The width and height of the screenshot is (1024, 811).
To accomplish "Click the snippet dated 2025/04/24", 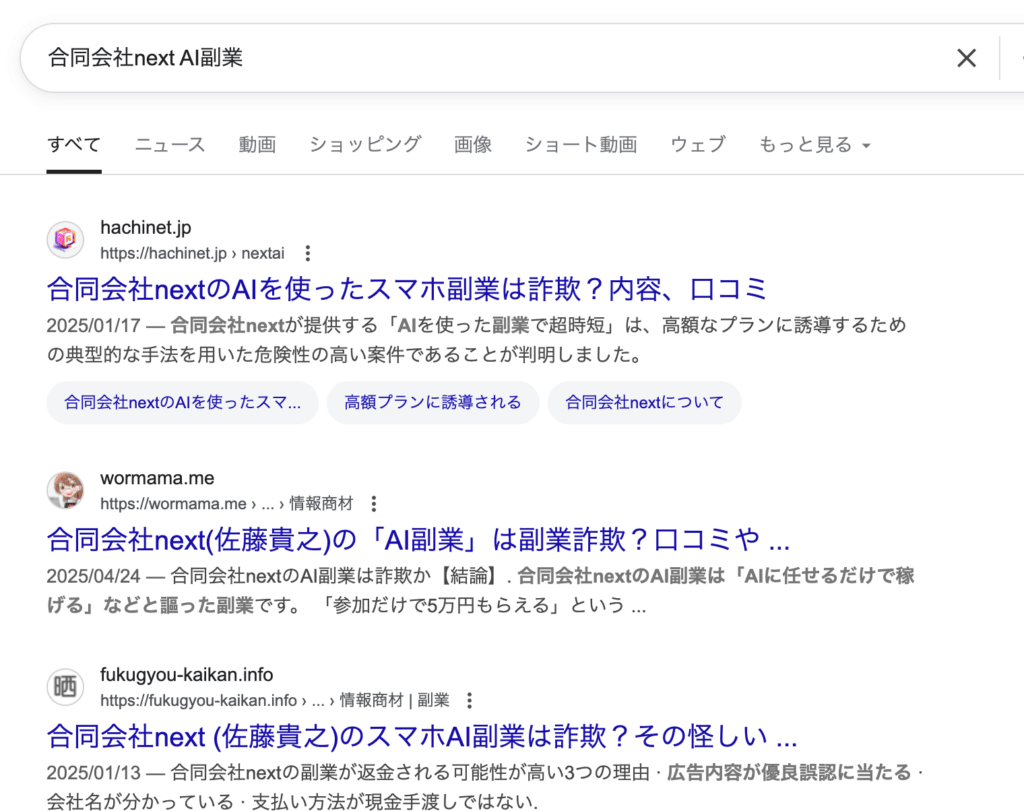I will [481, 590].
